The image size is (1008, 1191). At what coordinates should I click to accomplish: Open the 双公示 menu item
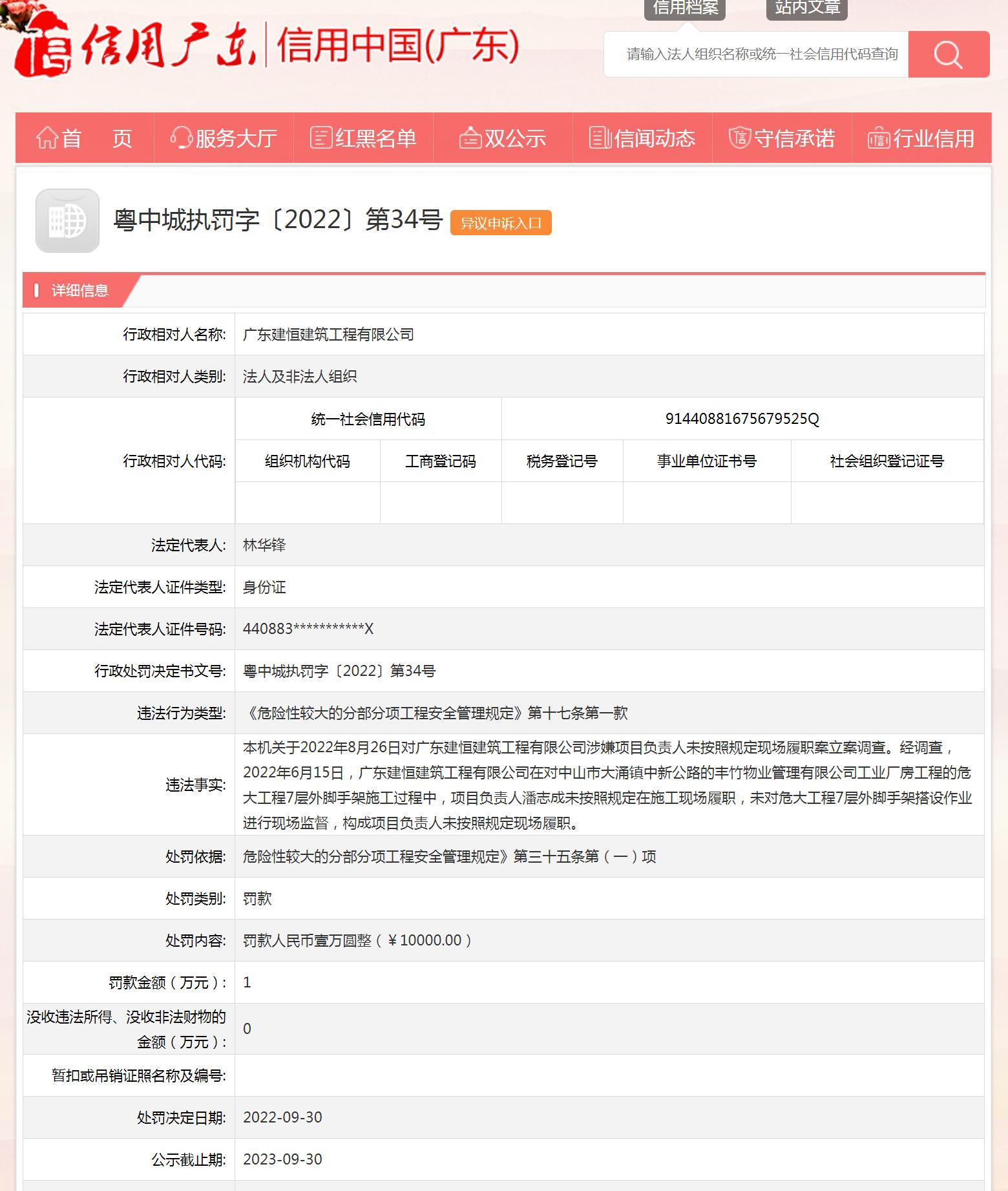503,138
